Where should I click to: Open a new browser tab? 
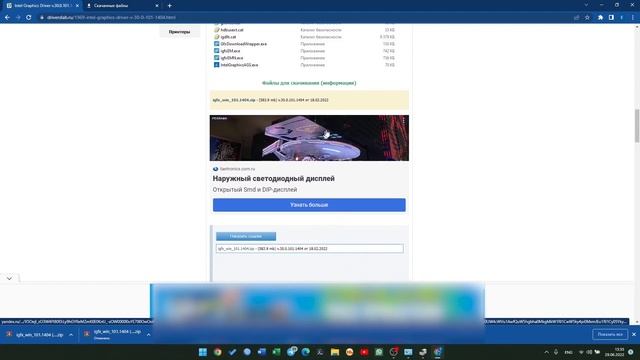pyautogui.click(x=169, y=6)
